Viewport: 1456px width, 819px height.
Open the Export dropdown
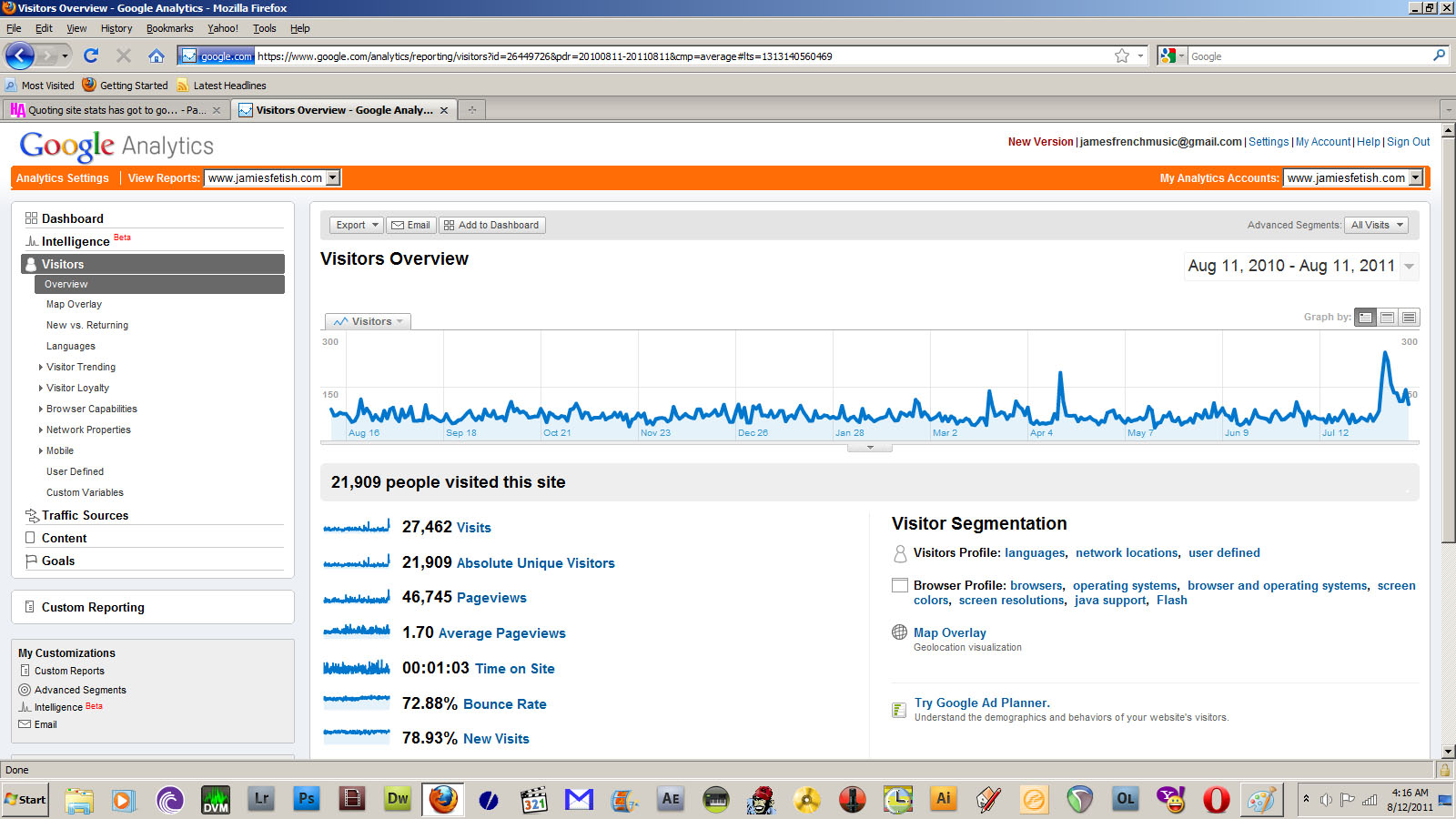click(x=356, y=225)
